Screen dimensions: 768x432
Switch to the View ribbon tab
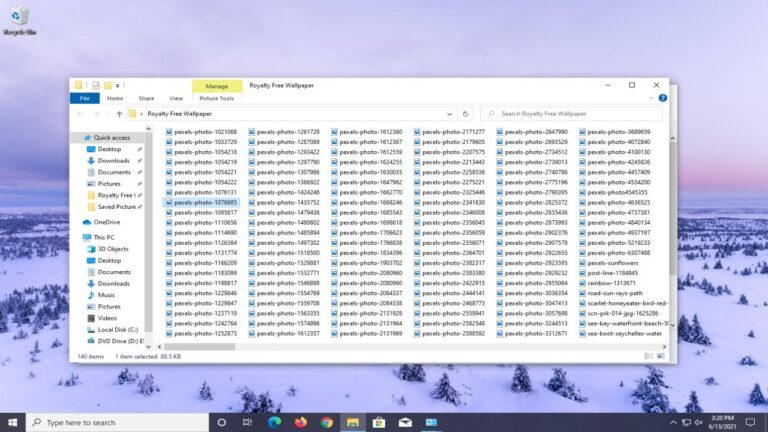(x=176, y=98)
